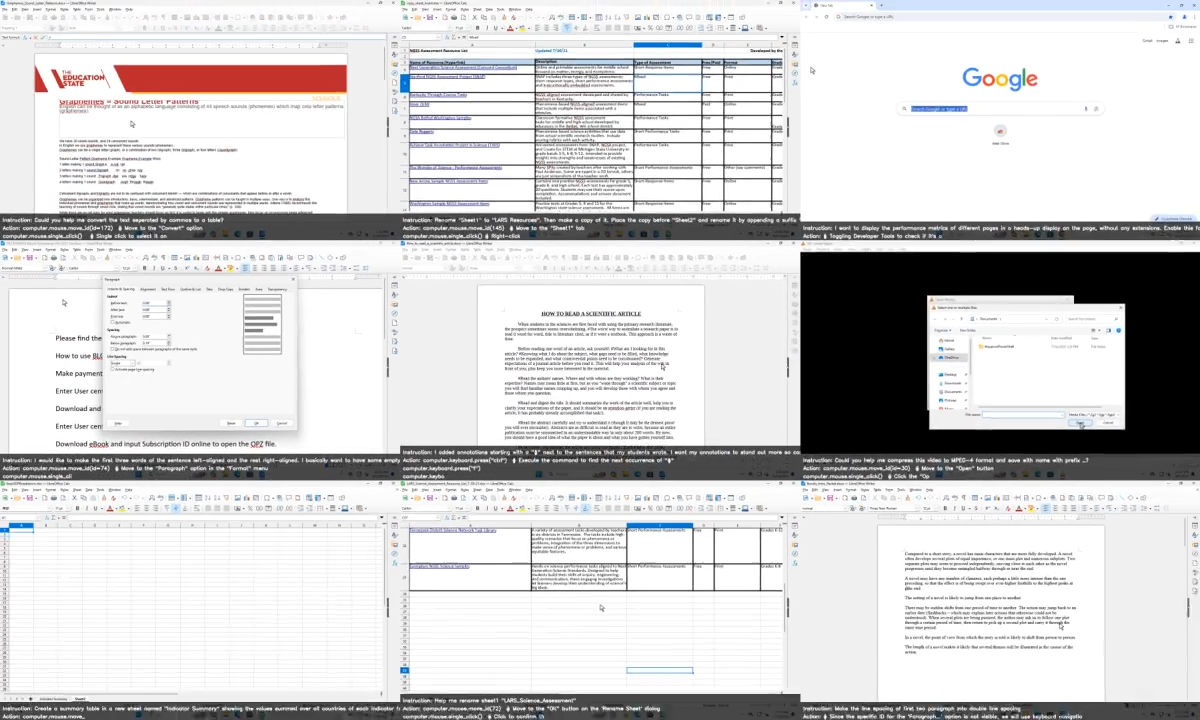Switch to the Alignment tab in Paragraph dialog

pos(148,289)
